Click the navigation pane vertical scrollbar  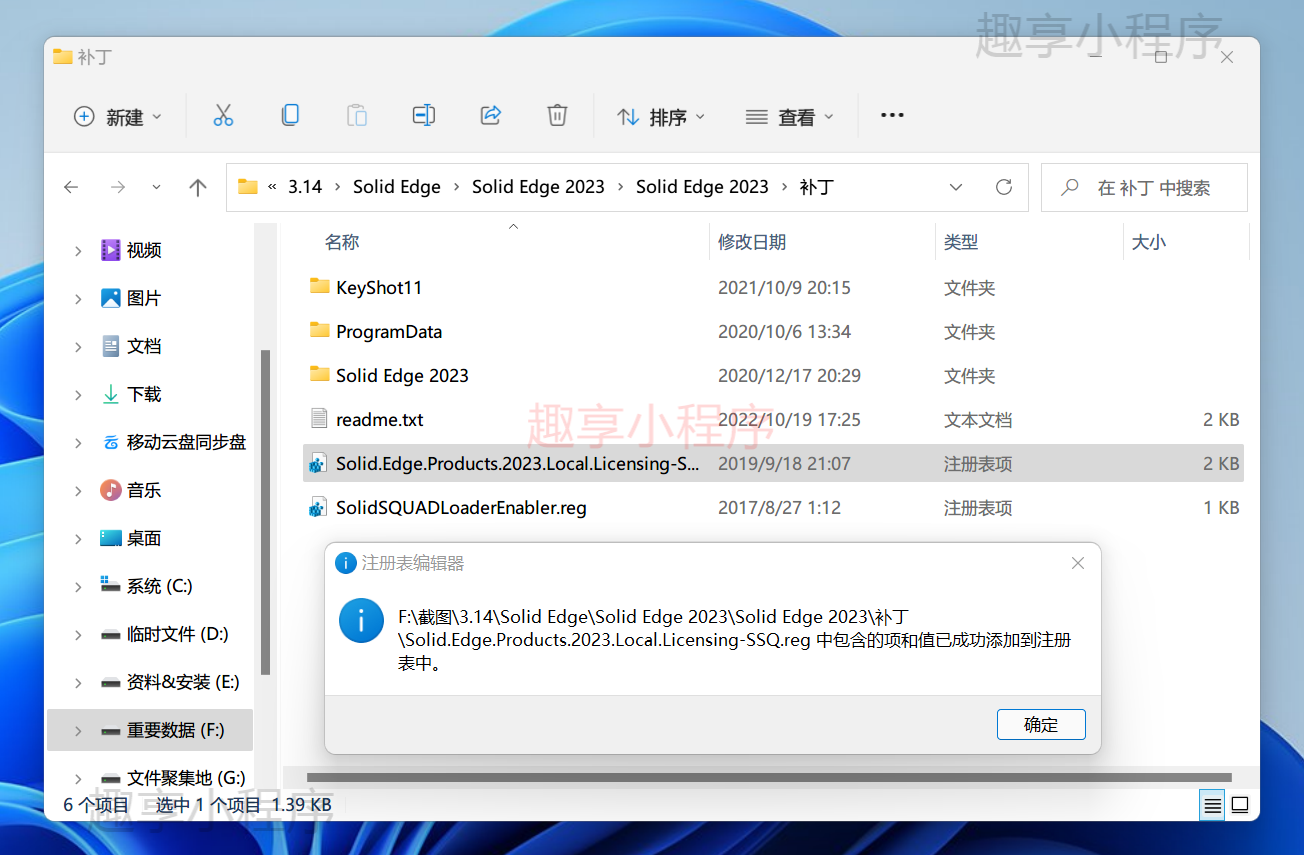click(265, 512)
